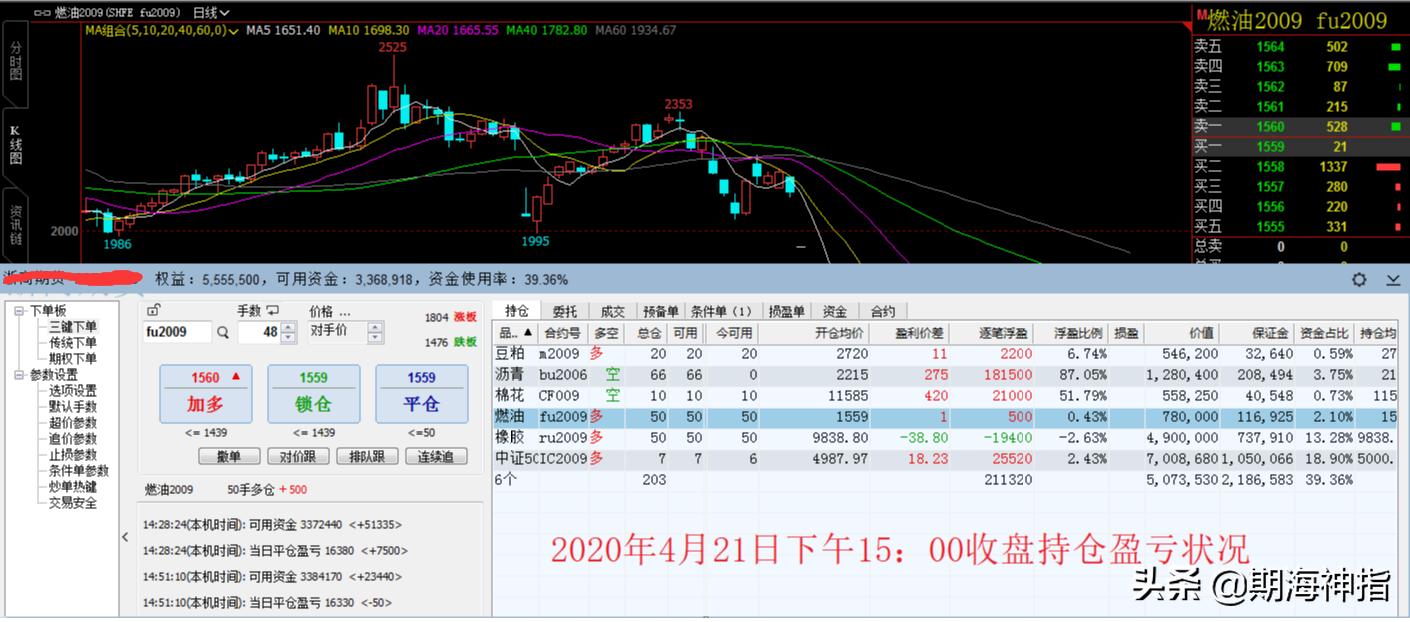Collapse order panel with left chevron arrow
This screenshot has width=1410, height=622.
[124, 536]
